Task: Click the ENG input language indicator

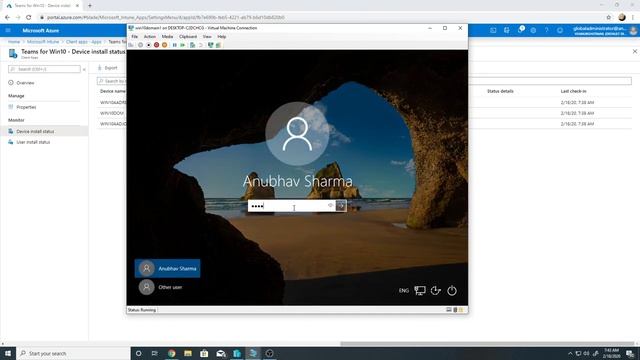Action: click(x=403, y=291)
